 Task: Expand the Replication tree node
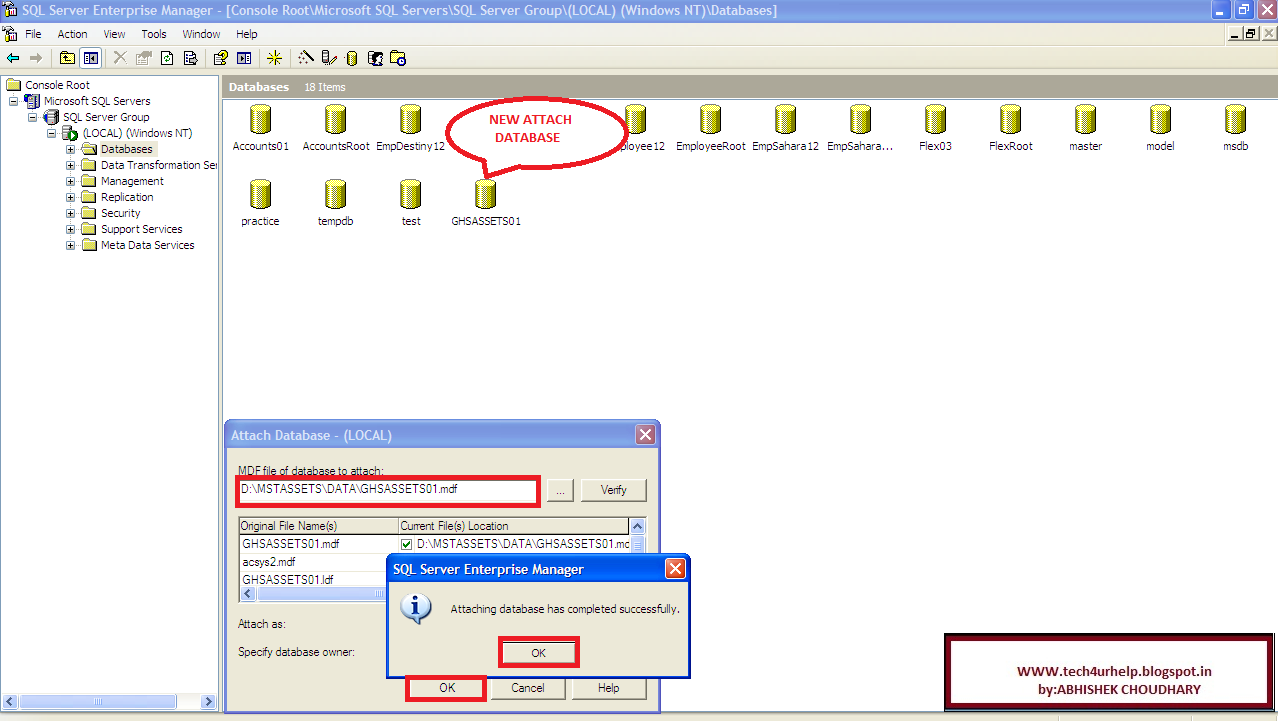pyautogui.click(x=70, y=197)
